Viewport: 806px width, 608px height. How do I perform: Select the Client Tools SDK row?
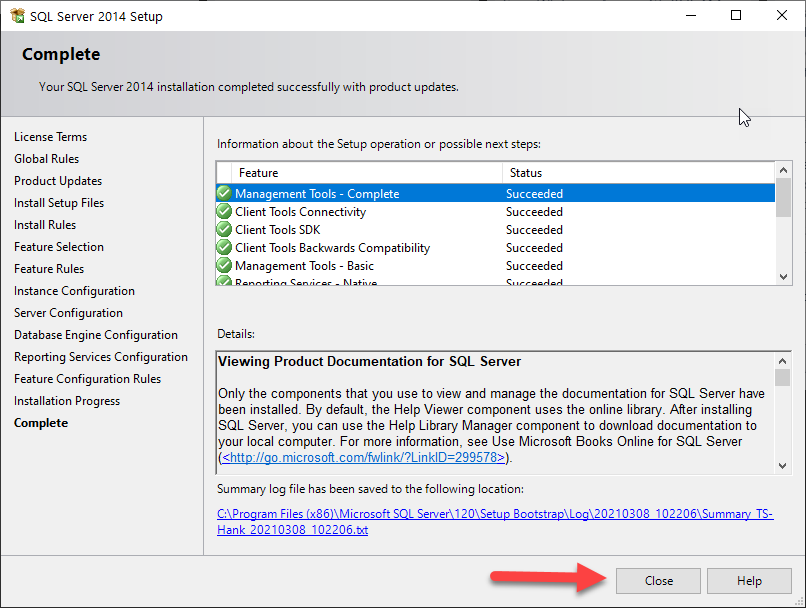[496, 229]
